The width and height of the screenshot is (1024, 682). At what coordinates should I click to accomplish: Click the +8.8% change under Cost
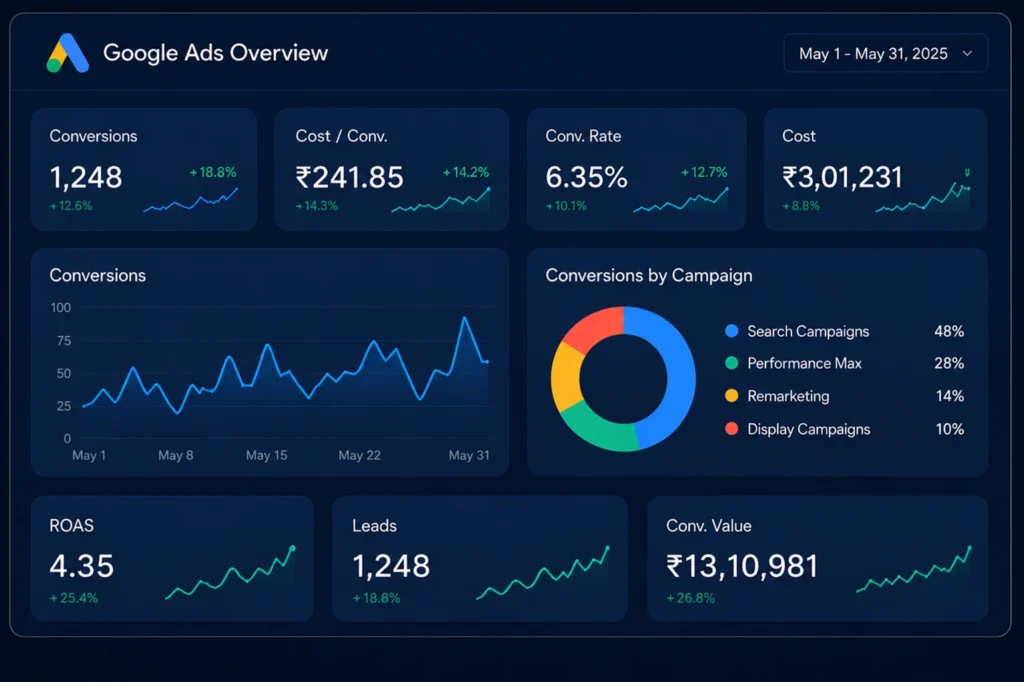[801, 206]
